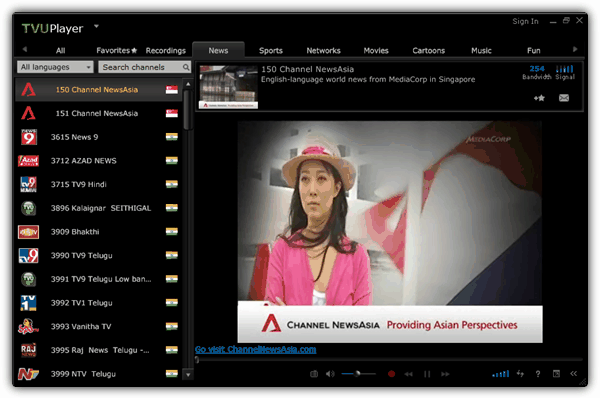Click the Sign In link
600x398 pixels.
[525, 21]
